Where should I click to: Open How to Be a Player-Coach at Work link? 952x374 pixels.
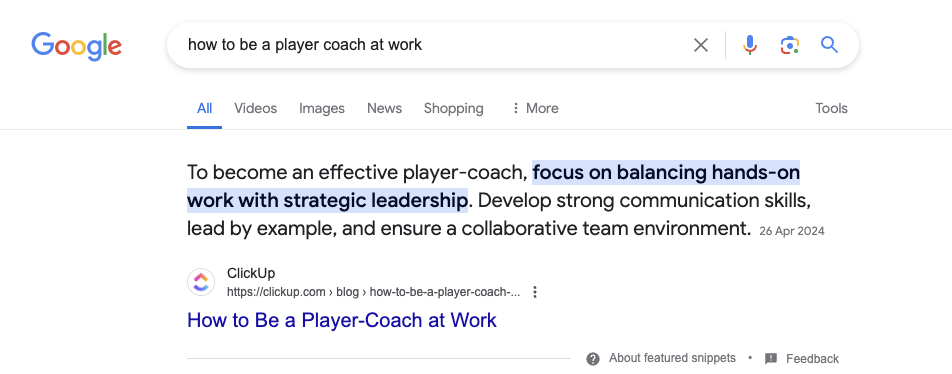coord(342,320)
